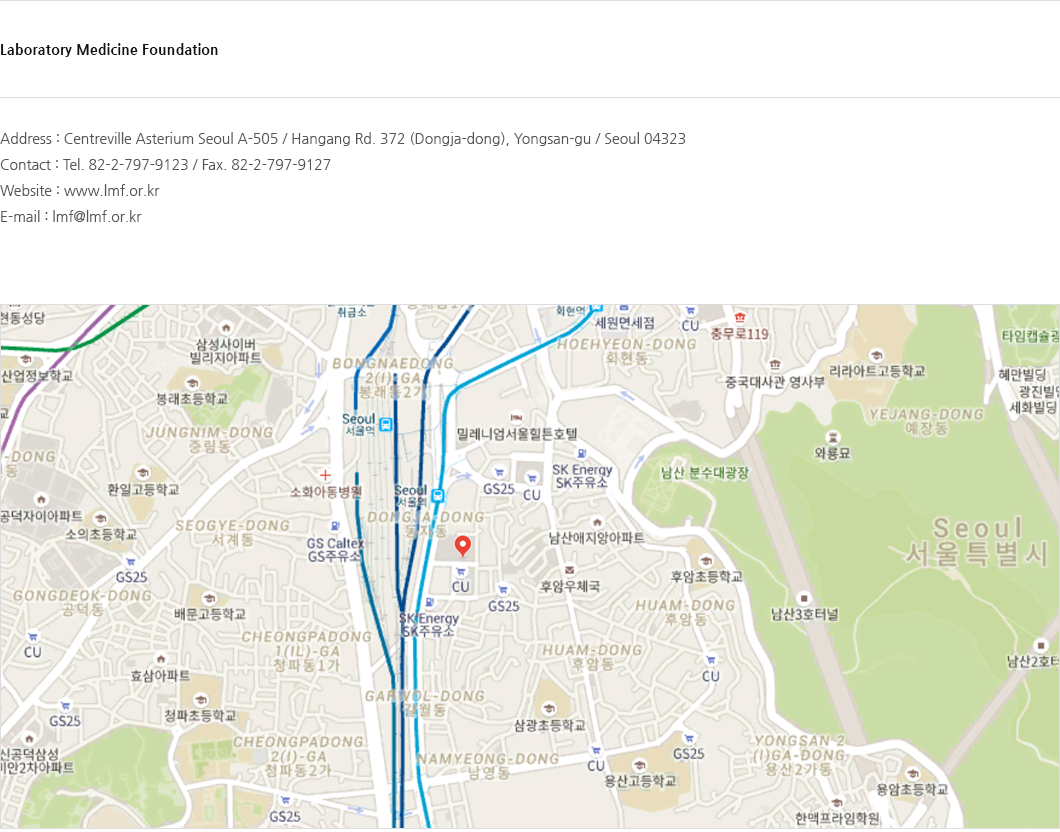This screenshot has width=1060, height=832.
Task: Select the Centreville Asterium Seoul address line
Action: tap(343, 139)
